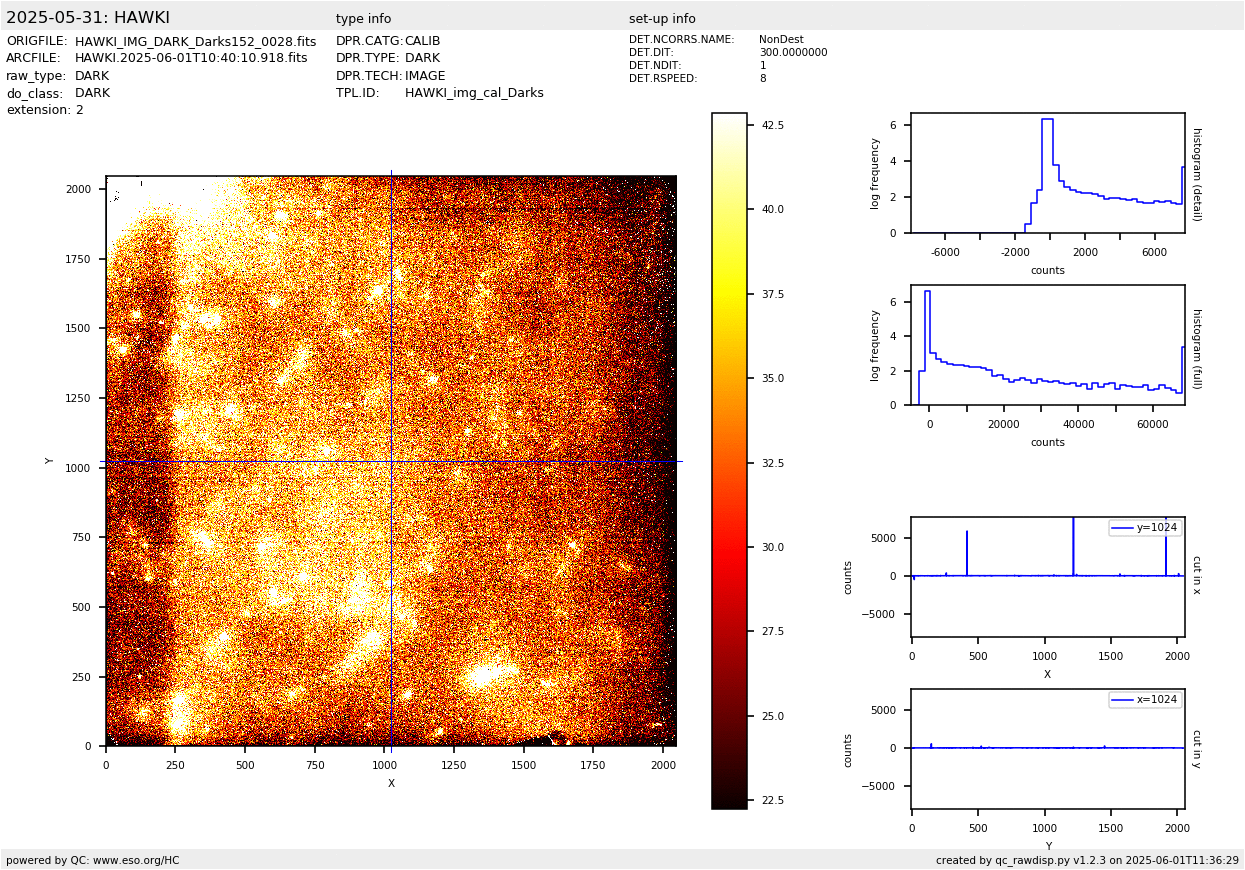Click the dark frame detector image
Image resolution: width=1245 pixels, height=870 pixels.
391,461
